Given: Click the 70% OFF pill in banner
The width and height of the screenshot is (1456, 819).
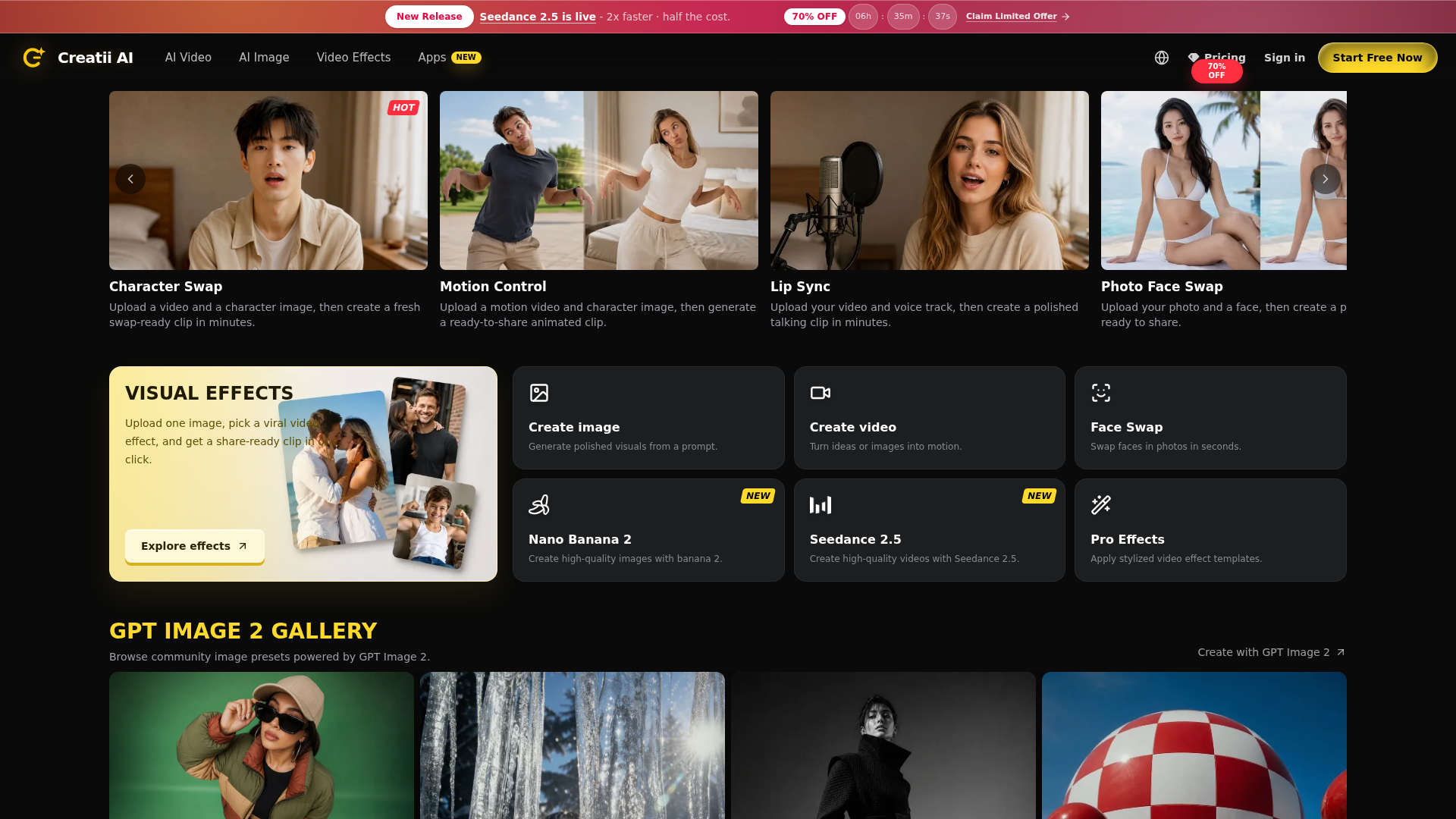Looking at the screenshot, I should pyautogui.click(x=814, y=17).
